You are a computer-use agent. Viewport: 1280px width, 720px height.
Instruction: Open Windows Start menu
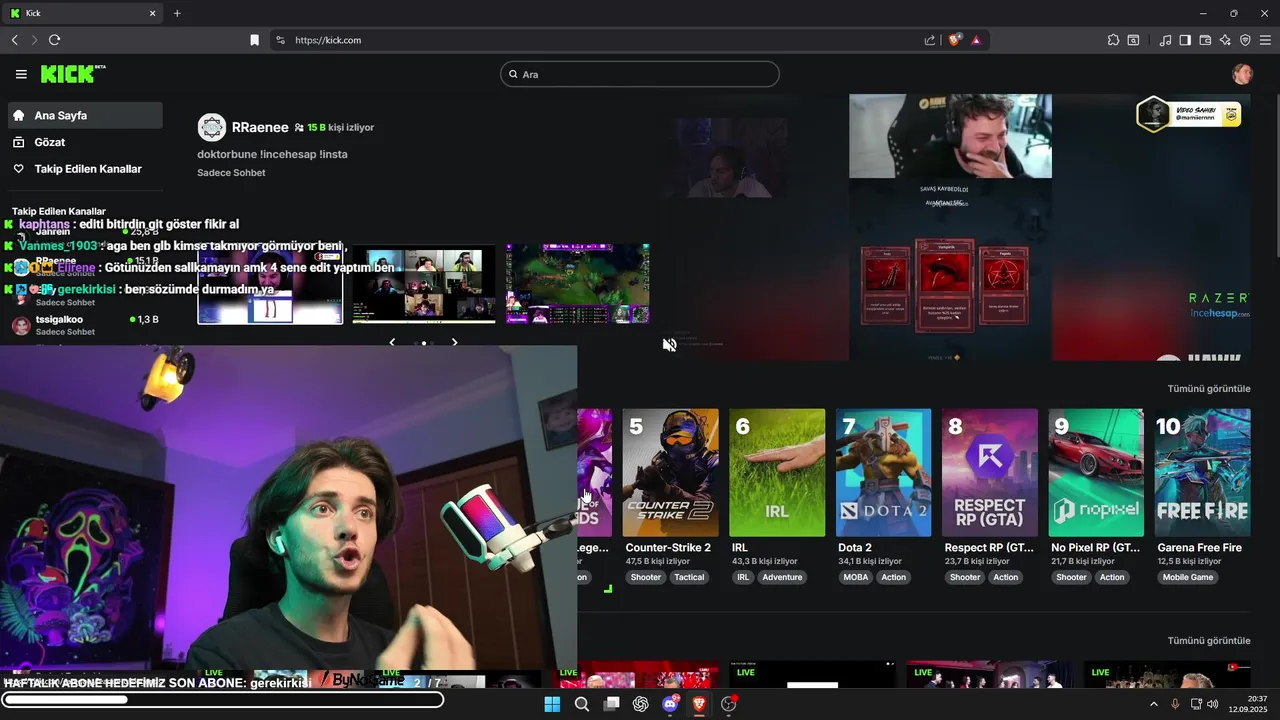pos(552,704)
